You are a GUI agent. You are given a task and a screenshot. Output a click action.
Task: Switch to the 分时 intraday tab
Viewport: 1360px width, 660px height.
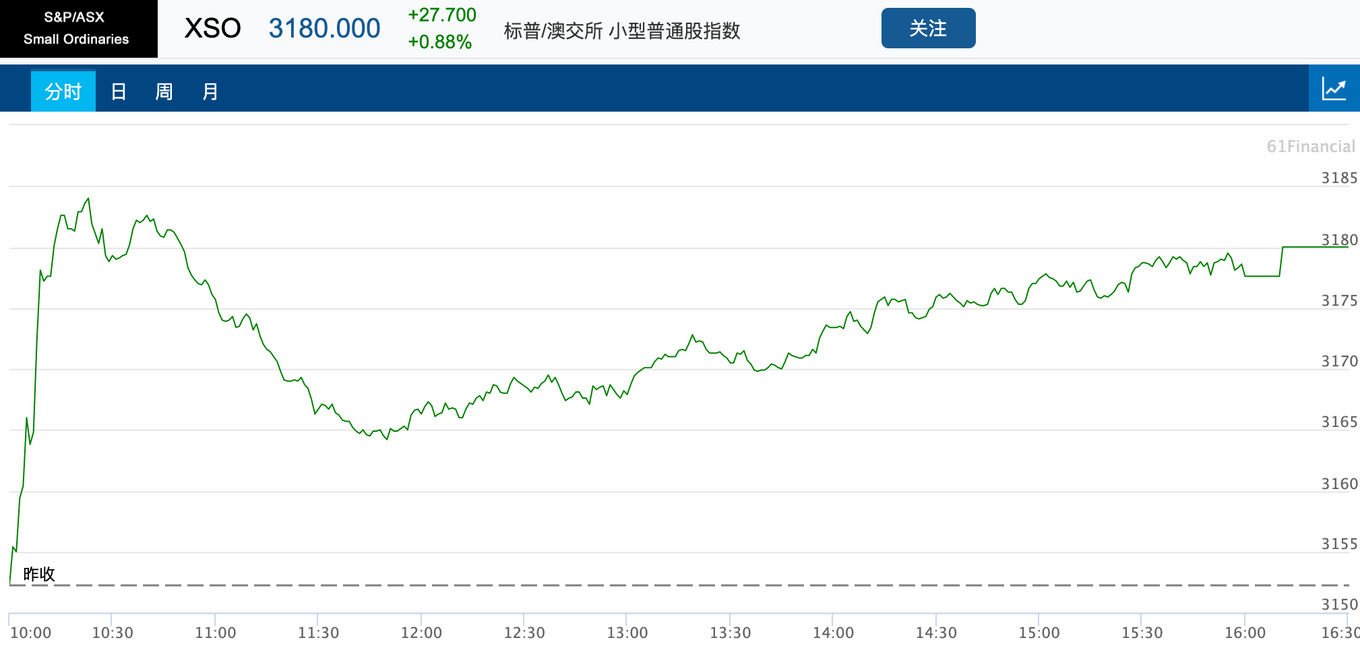63,91
